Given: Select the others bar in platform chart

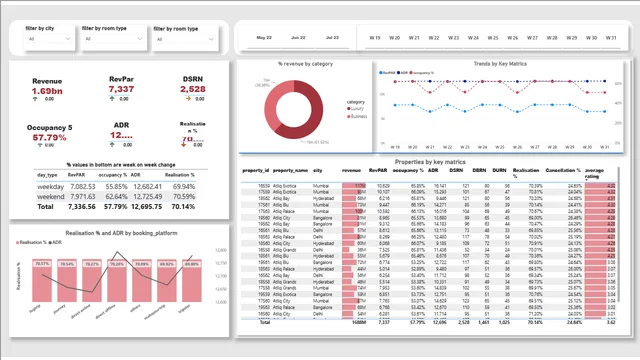Looking at the screenshot, I should [x=142, y=280].
